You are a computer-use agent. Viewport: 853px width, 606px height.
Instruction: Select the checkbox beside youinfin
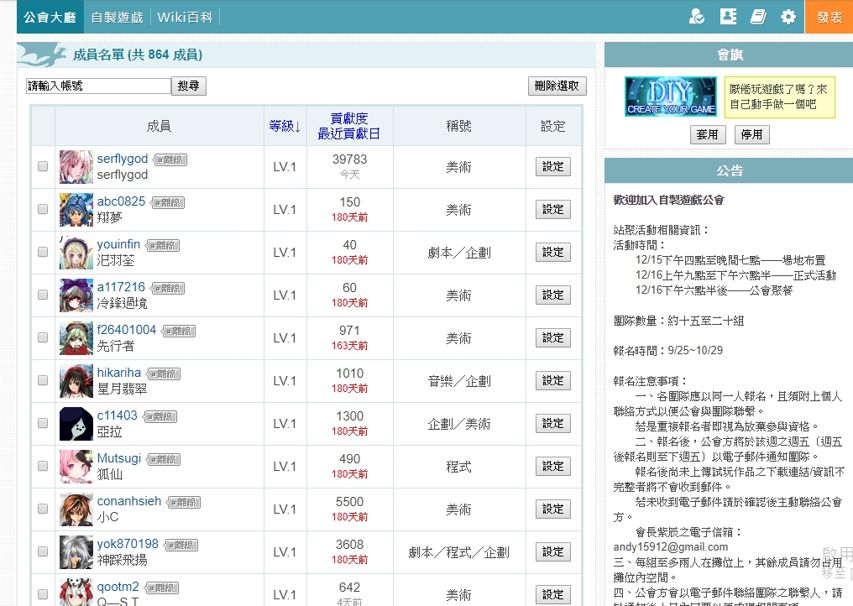43,253
